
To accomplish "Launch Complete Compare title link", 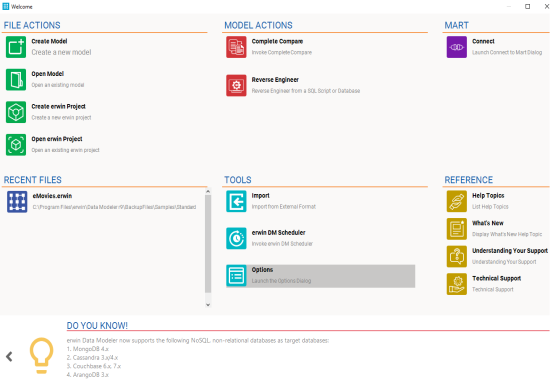I will pyautogui.click(x=277, y=41).
